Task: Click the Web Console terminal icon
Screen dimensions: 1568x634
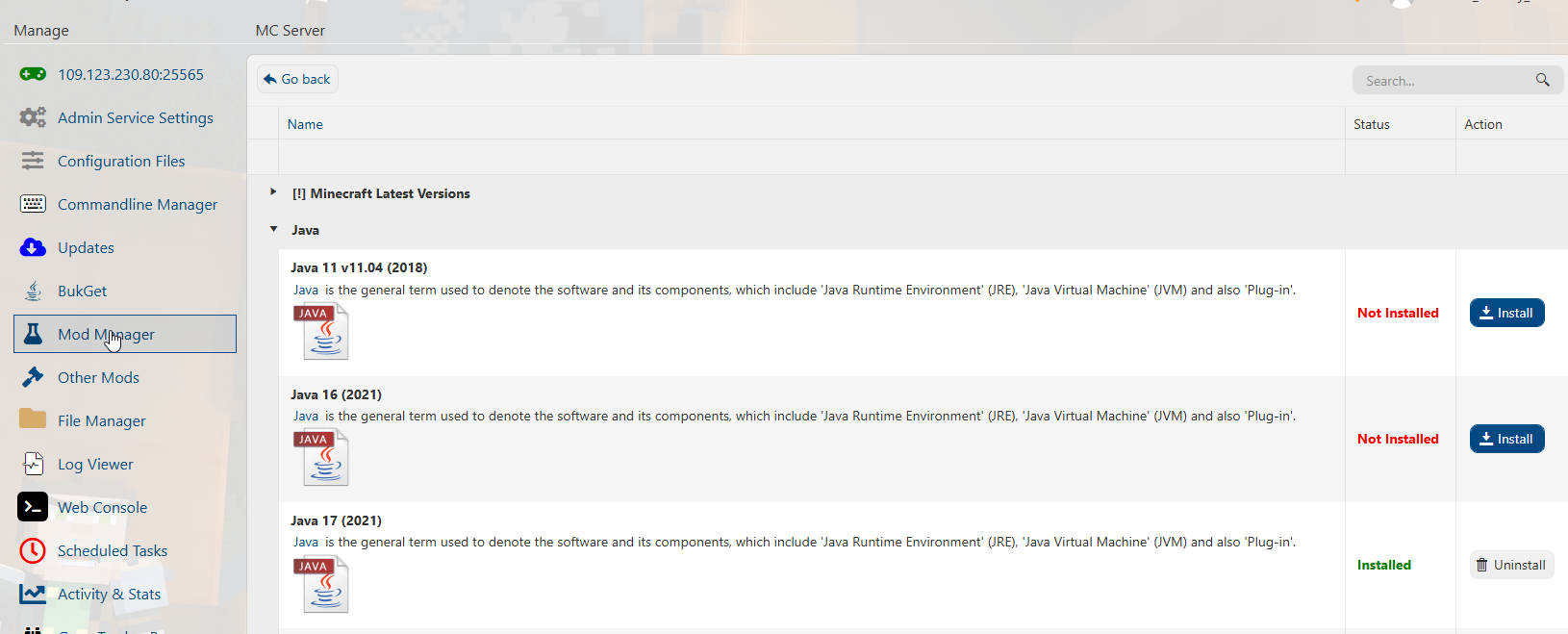Action: pos(33,507)
